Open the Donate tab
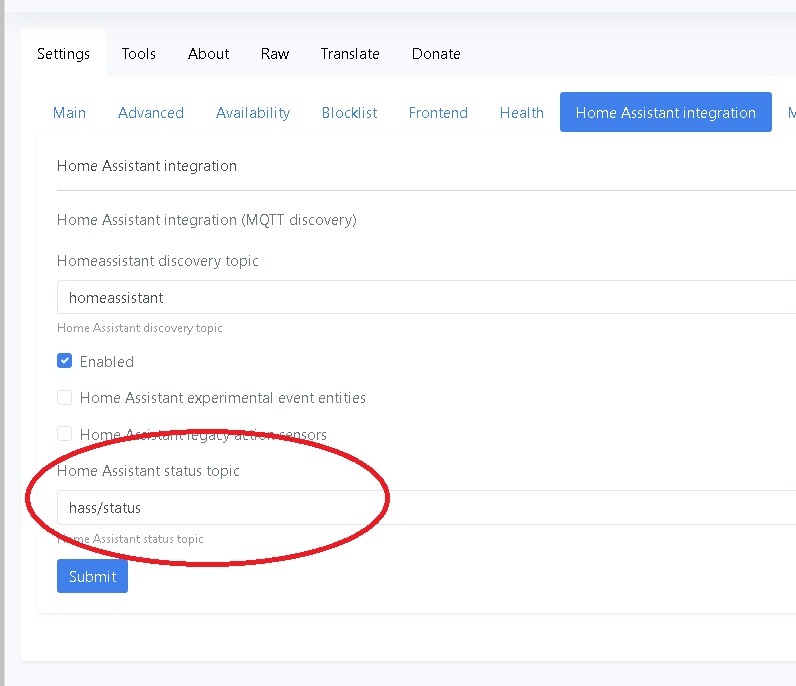 point(436,54)
